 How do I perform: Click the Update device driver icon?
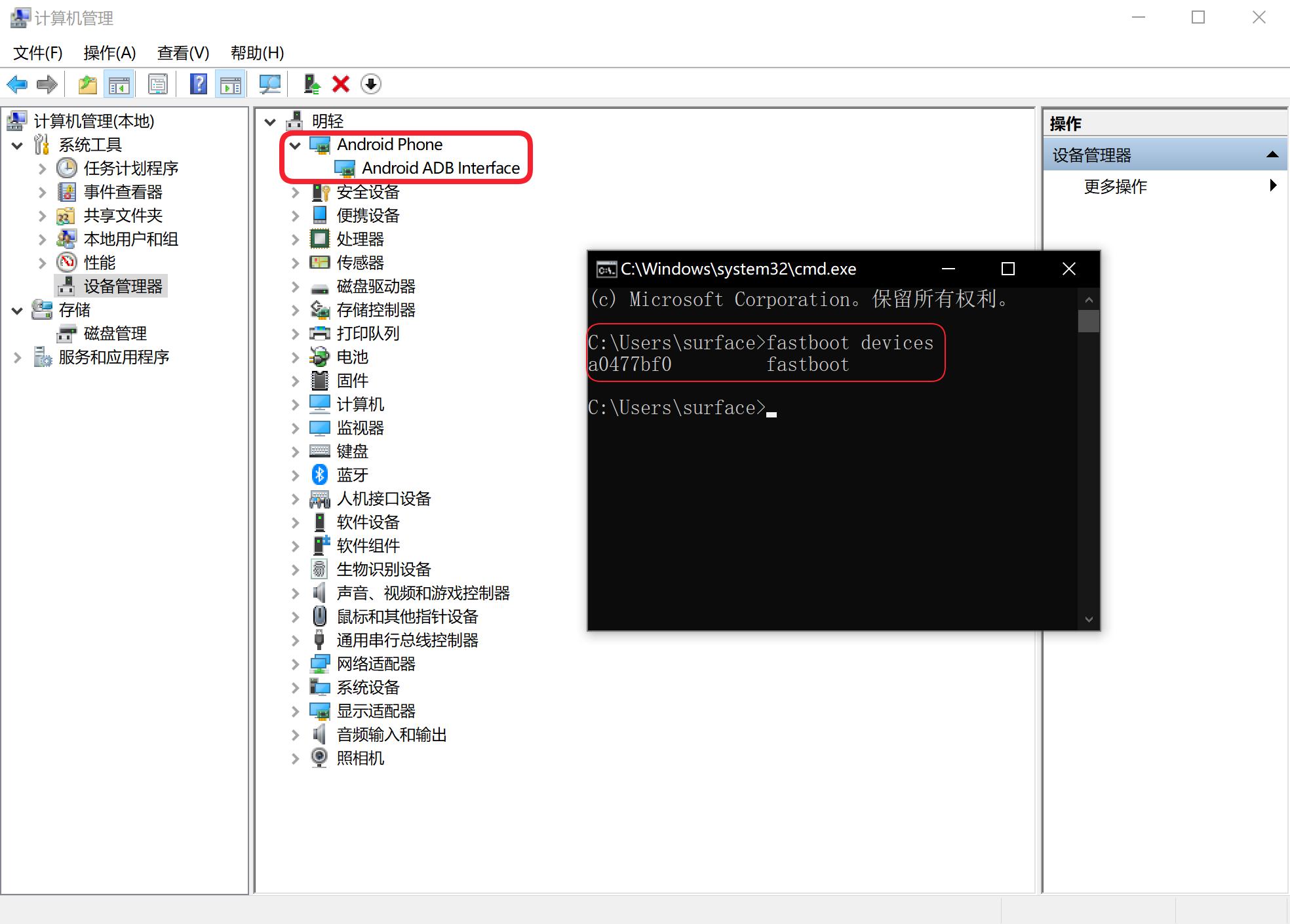(x=312, y=84)
